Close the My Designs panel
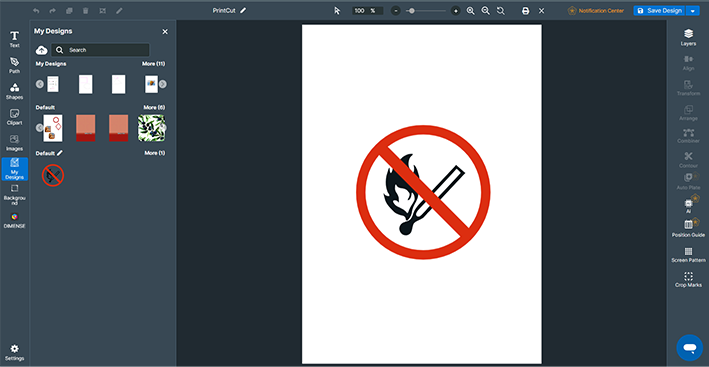 165,32
